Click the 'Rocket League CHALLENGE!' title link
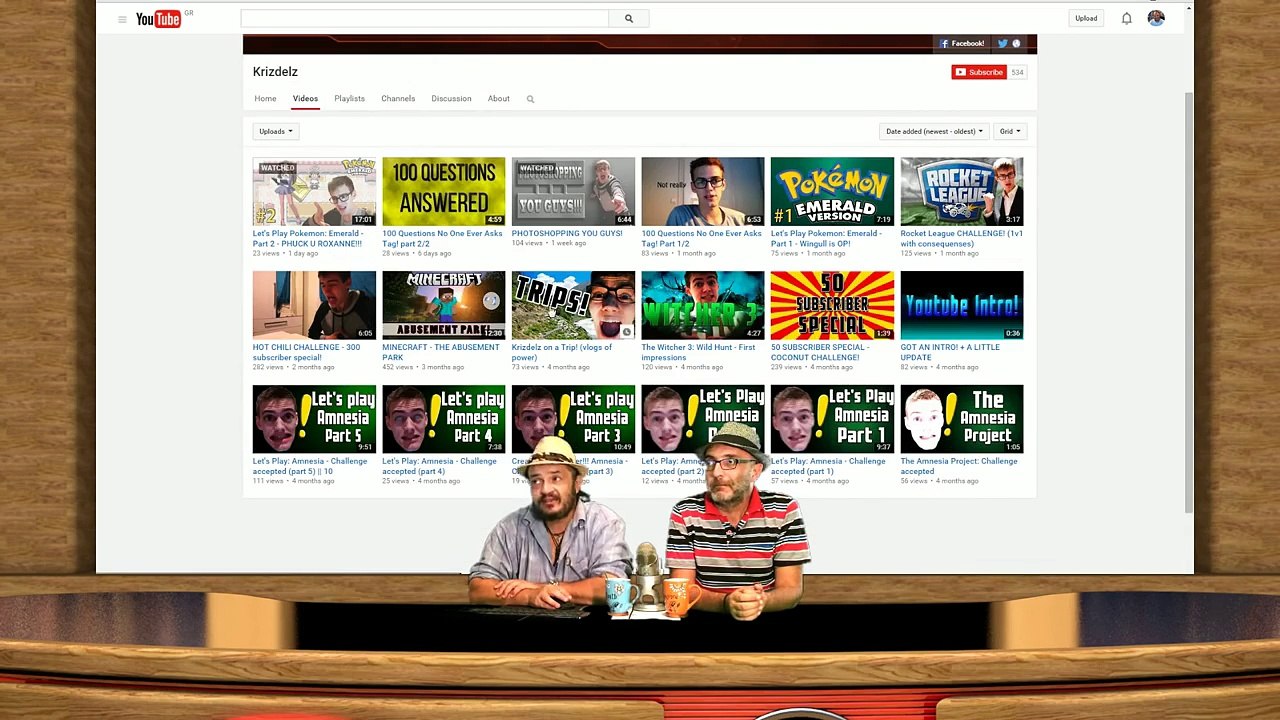 click(x=961, y=239)
